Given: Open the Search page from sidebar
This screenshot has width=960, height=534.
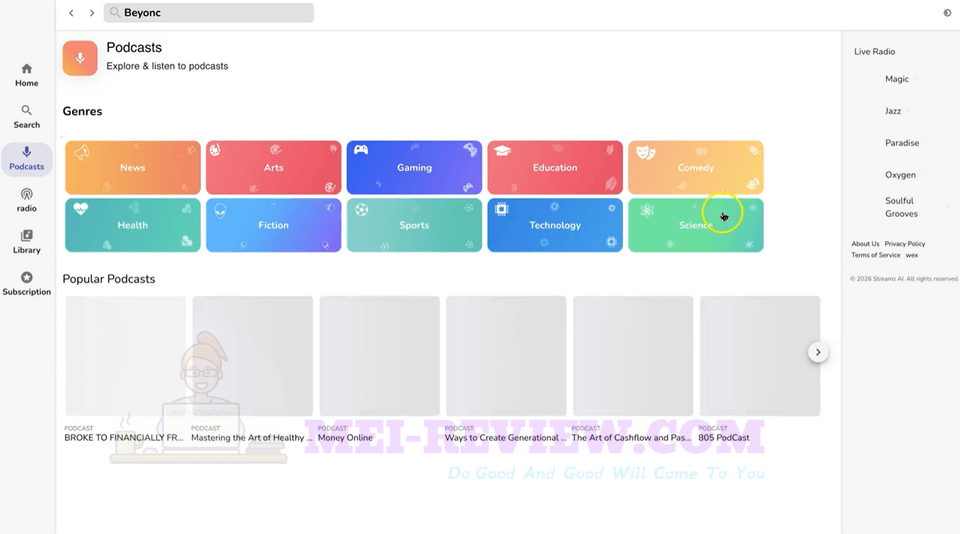Looking at the screenshot, I should [26, 117].
